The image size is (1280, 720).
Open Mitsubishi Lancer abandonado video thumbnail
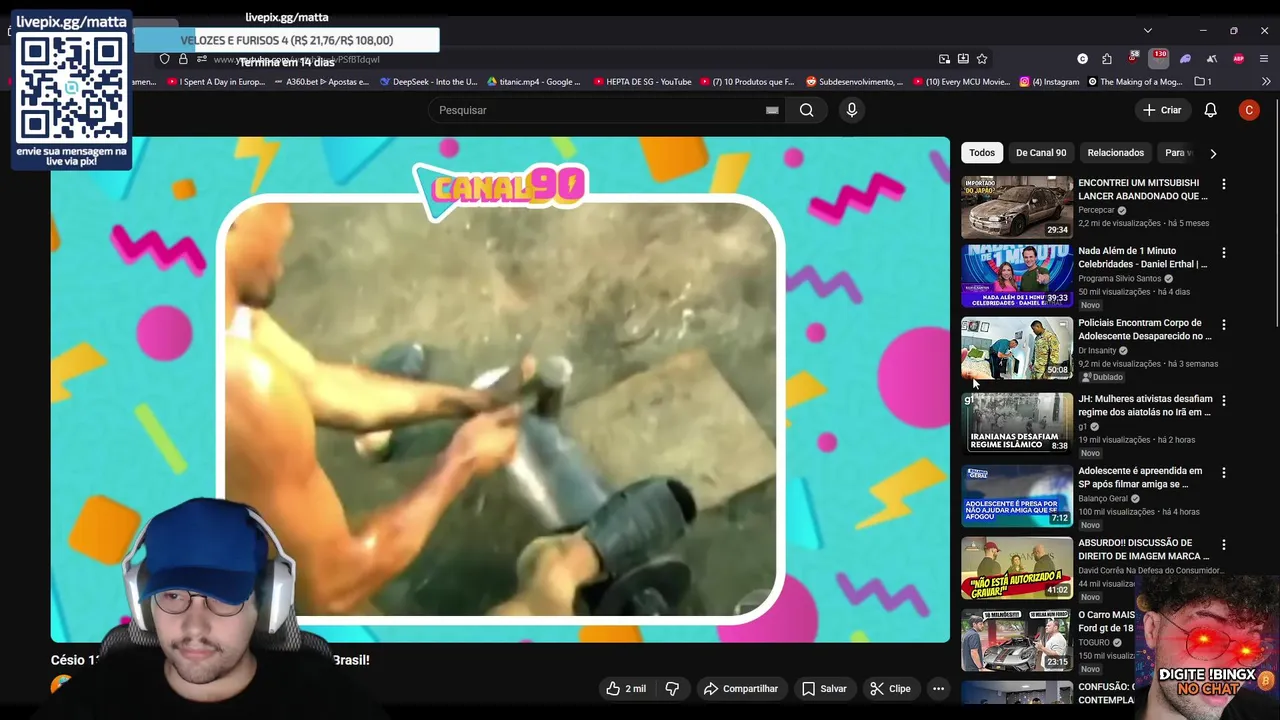point(1017,207)
